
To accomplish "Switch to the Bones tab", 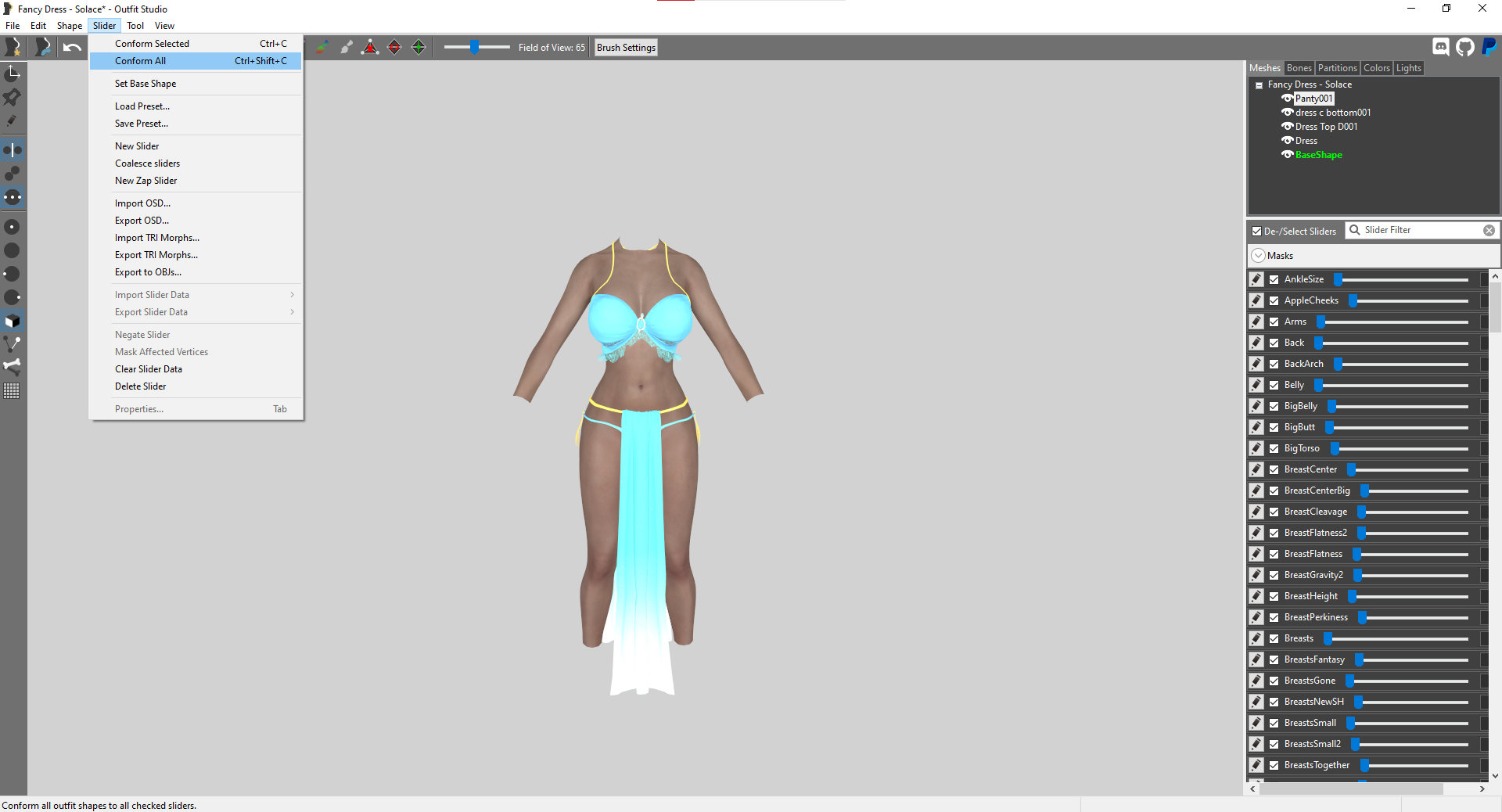I will coord(1299,68).
